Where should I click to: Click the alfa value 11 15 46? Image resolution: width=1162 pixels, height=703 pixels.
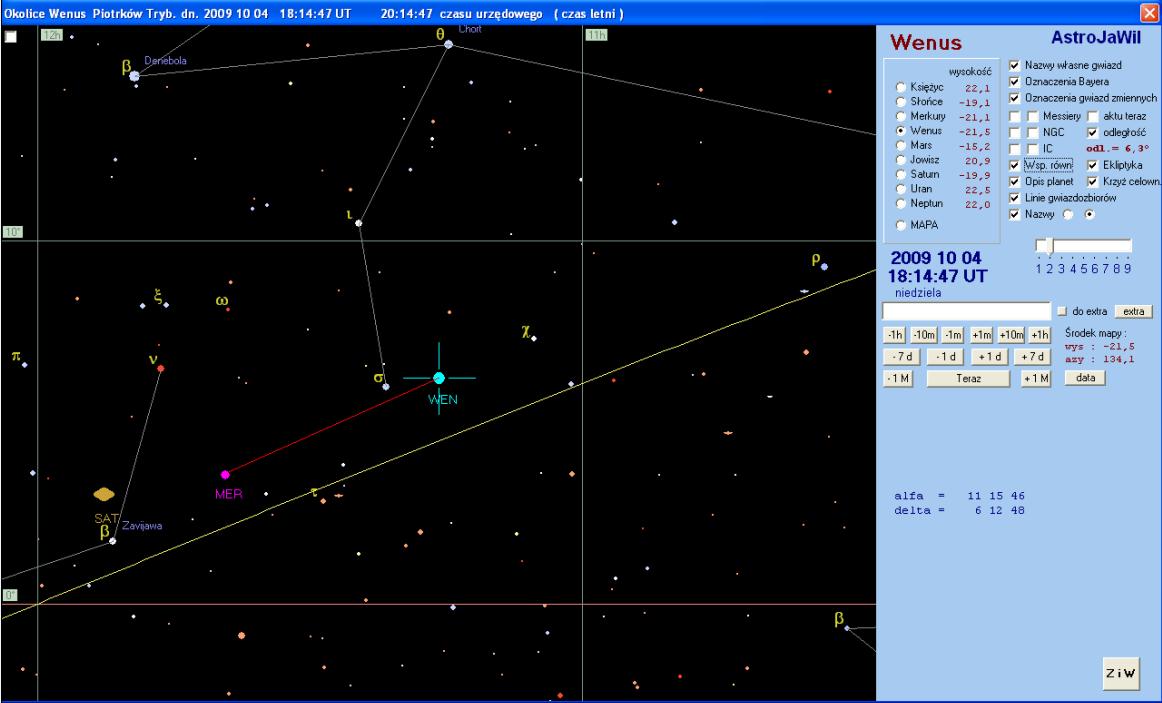pos(996,496)
